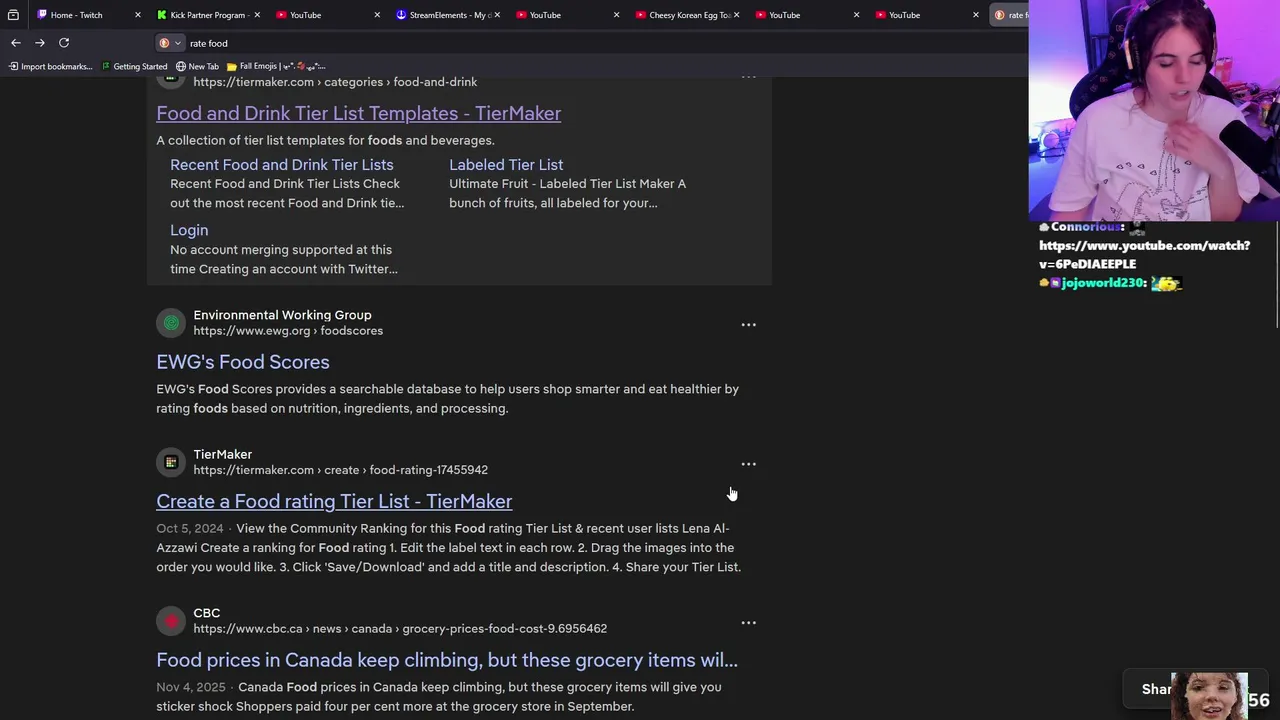Click 'CBC' site name text
The width and height of the screenshot is (1280, 720).
click(207, 613)
